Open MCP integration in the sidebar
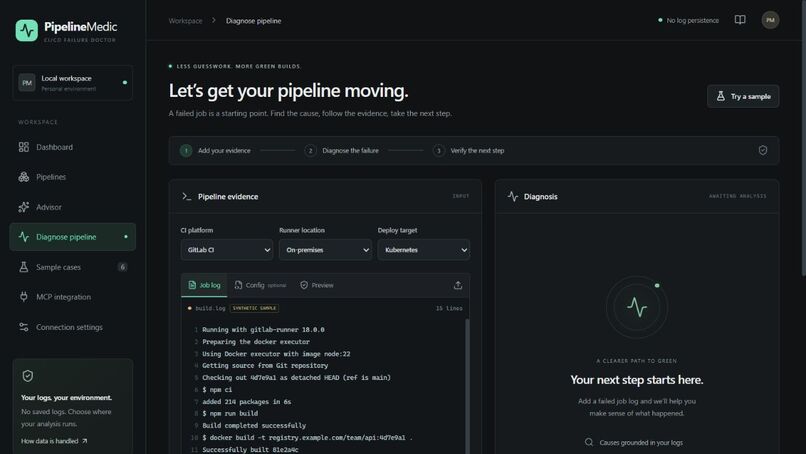Screen dimensions: 806x454 coord(72,297)
